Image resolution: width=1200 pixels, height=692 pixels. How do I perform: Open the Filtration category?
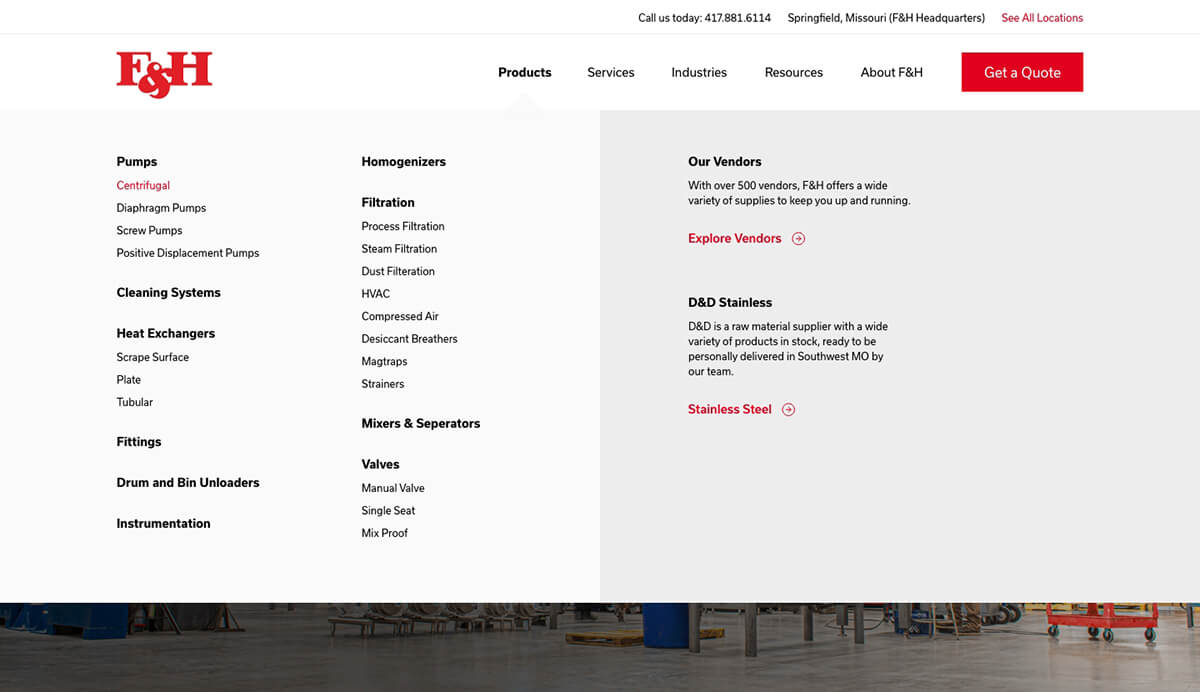[388, 203]
